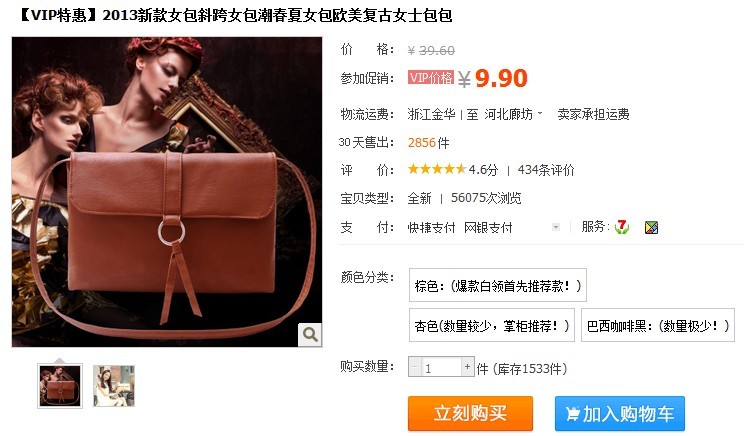Click the 加入购物车 button
The image size is (744, 436).
(x=620, y=414)
